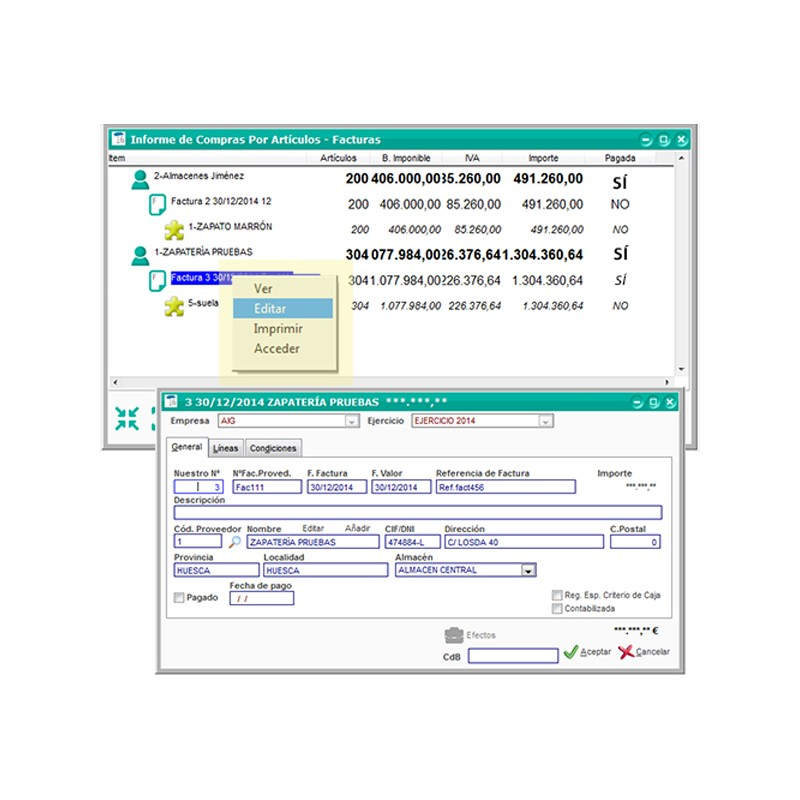Switch to the Condiciones tab

pyautogui.click(x=272, y=449)
